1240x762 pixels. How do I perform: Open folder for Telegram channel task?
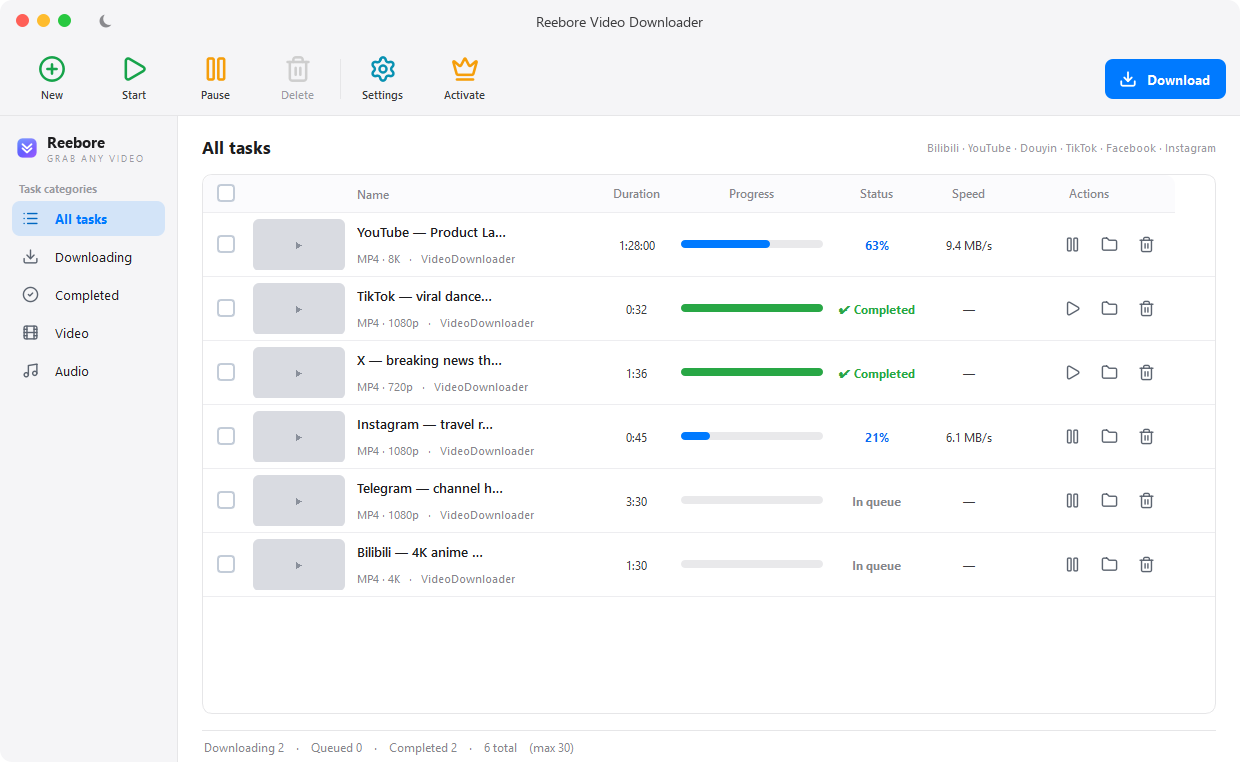pyautogui.click(x=1110, y=501)
